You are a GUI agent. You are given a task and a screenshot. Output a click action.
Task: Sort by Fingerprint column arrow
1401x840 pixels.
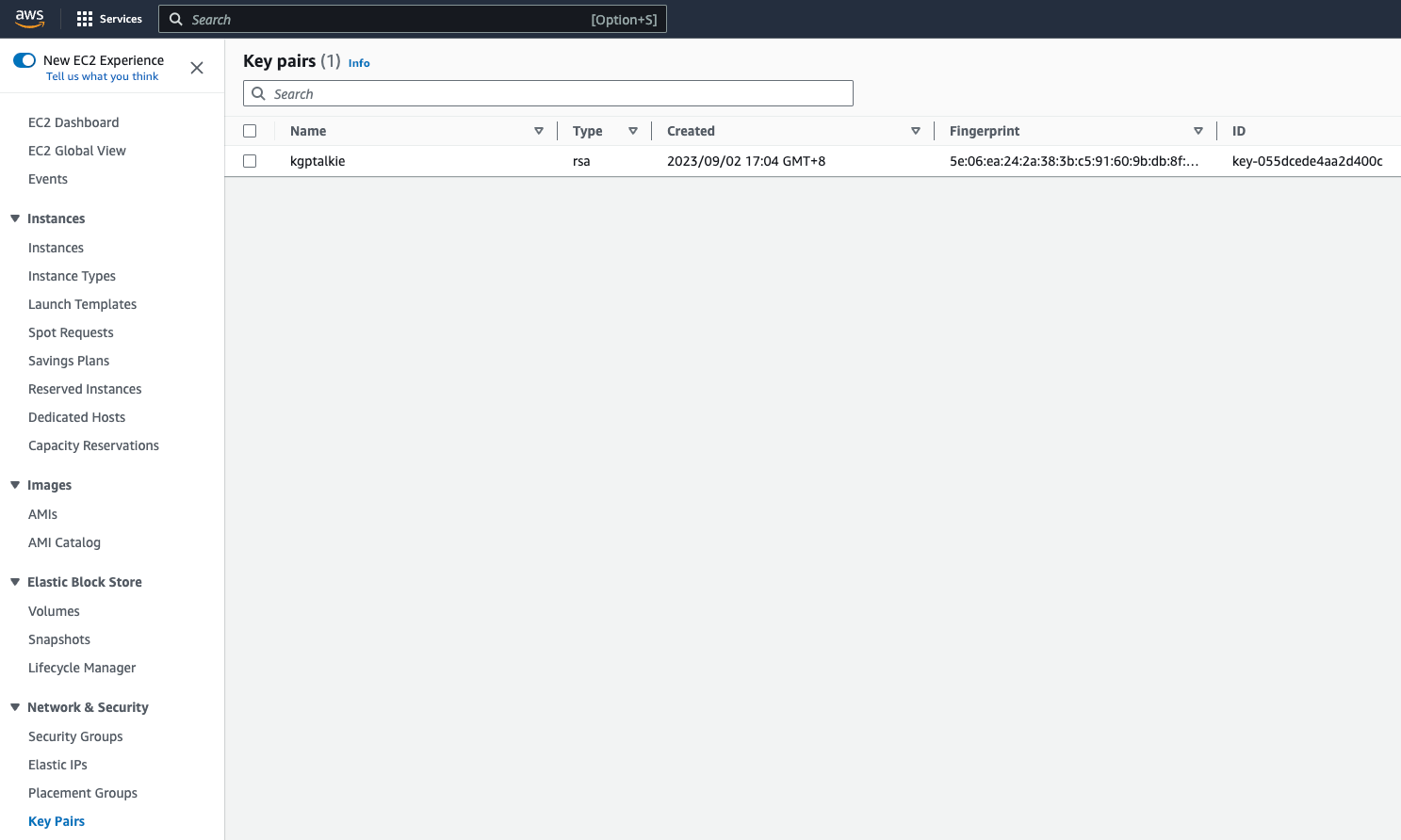tap(1198, 131)
